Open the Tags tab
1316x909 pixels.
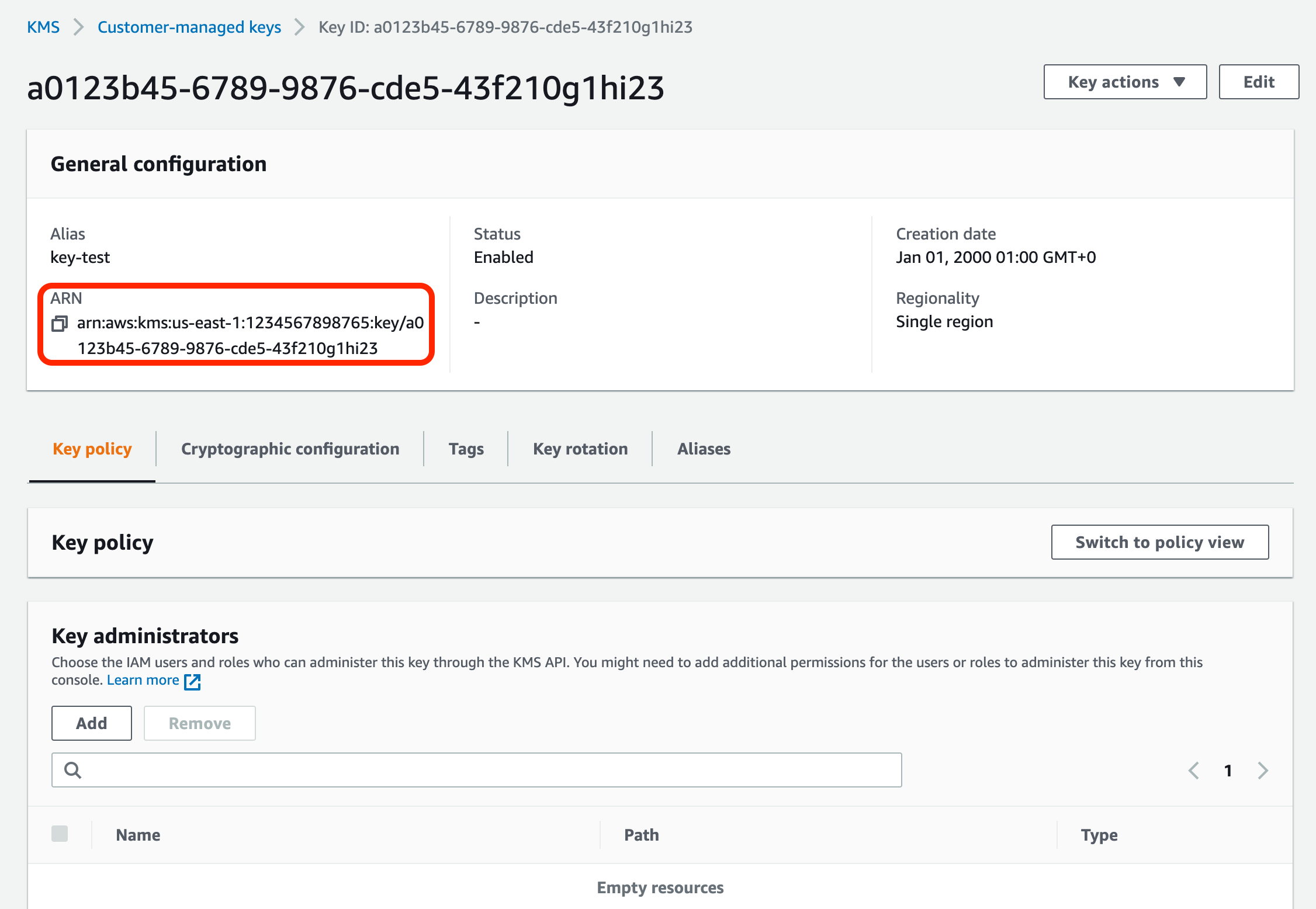466,449
